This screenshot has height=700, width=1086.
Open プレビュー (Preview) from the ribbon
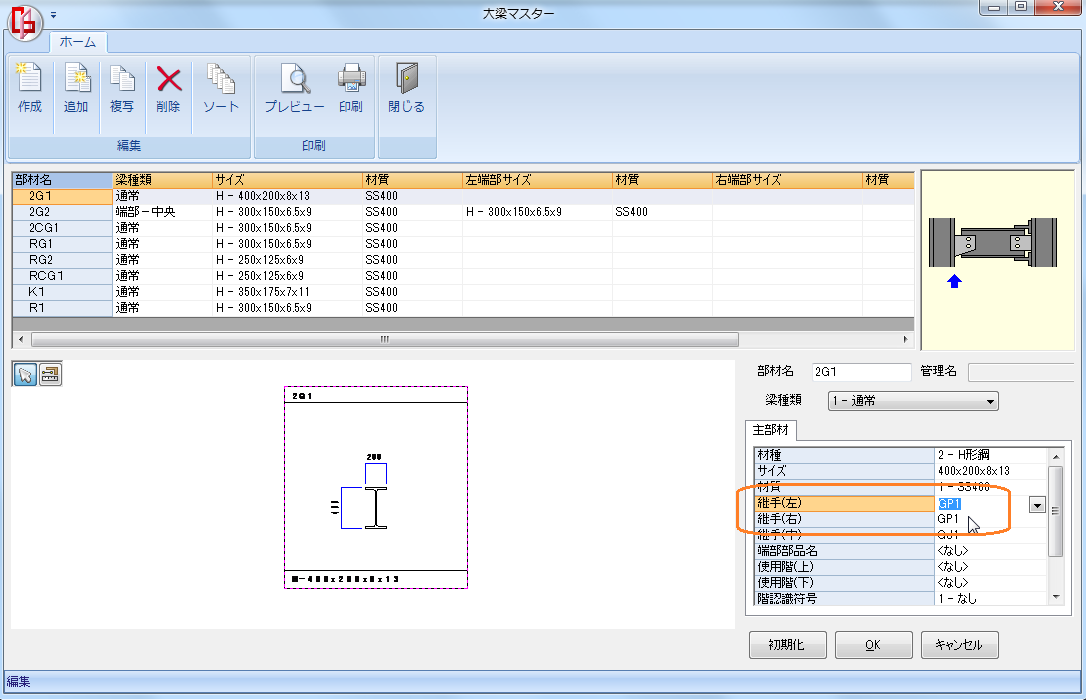(294, 88)
